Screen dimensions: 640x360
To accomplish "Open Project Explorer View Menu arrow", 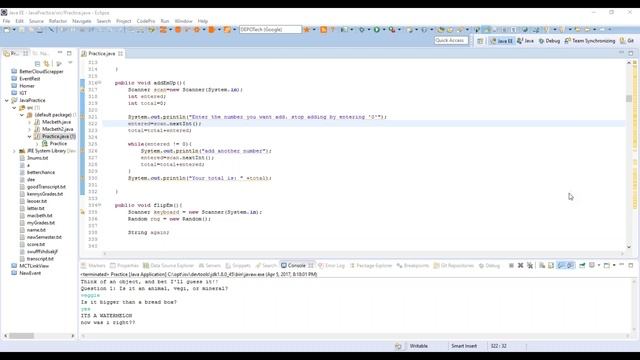I will click(70, 63).
